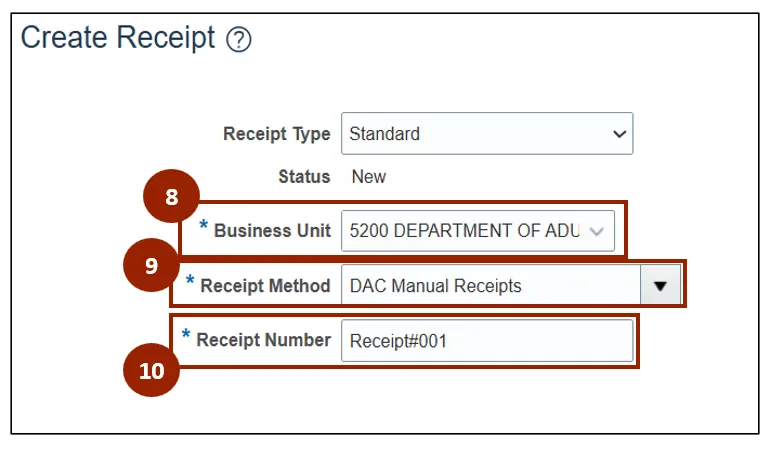Click the Business Unit label
This screenshot has height=449, width=773.
[x=272, y=231]
